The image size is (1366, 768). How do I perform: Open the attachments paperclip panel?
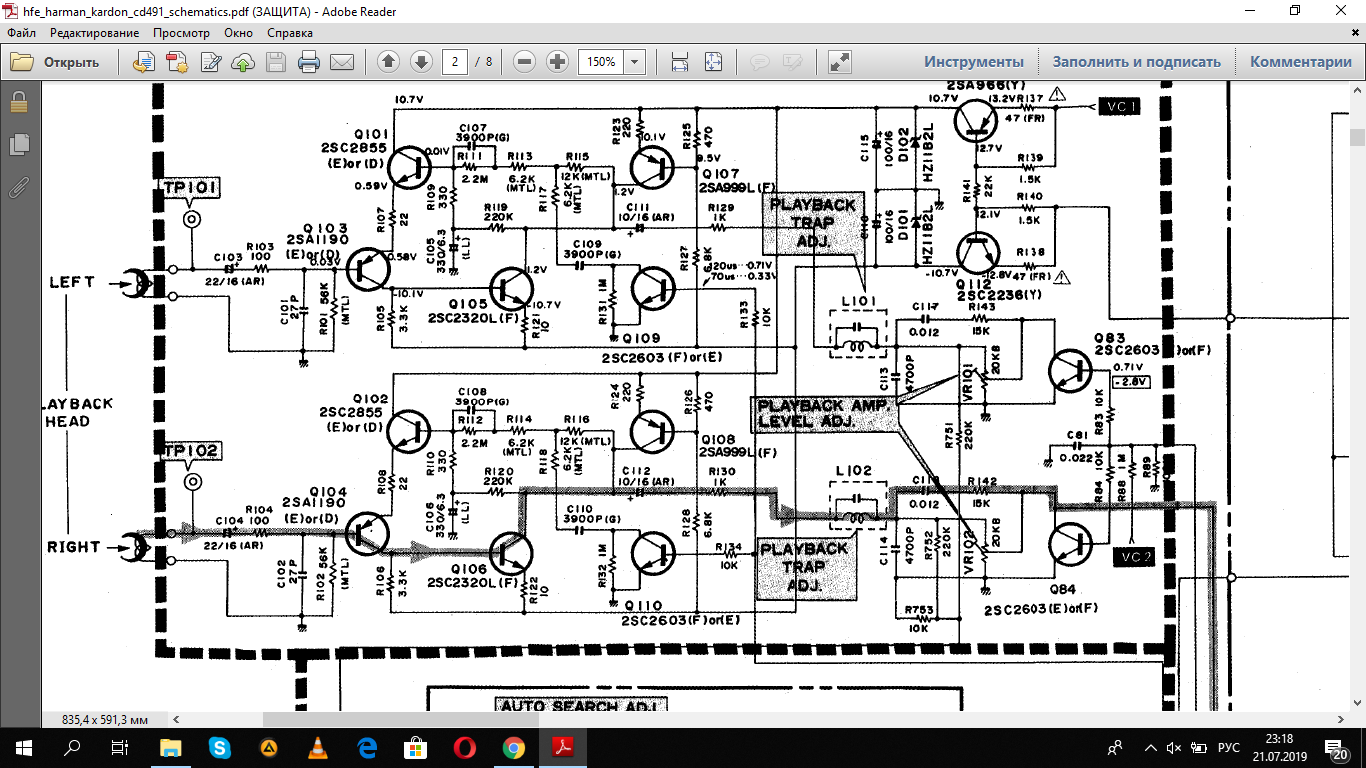(18, 187)
